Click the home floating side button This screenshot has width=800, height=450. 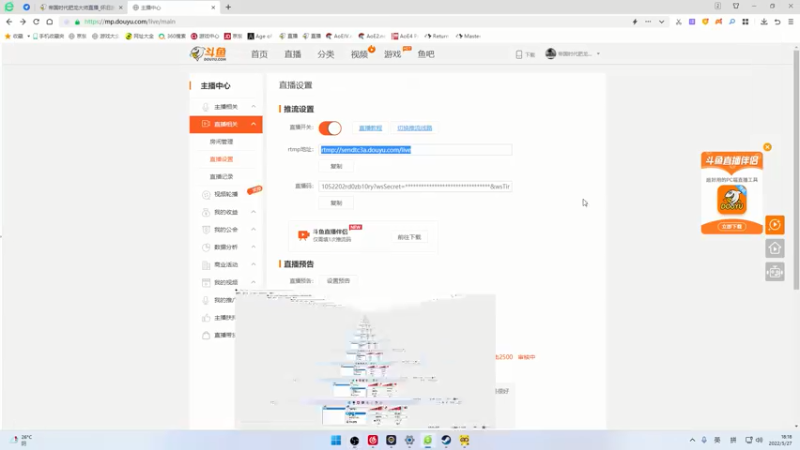click(774, 248)
